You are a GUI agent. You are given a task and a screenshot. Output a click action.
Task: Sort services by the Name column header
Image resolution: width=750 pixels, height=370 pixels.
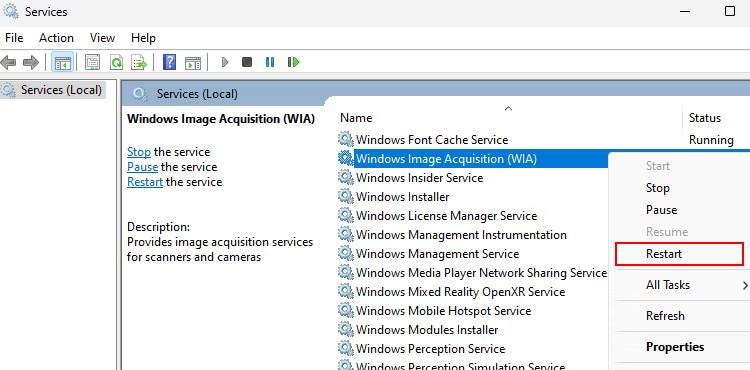pos(356,118)
